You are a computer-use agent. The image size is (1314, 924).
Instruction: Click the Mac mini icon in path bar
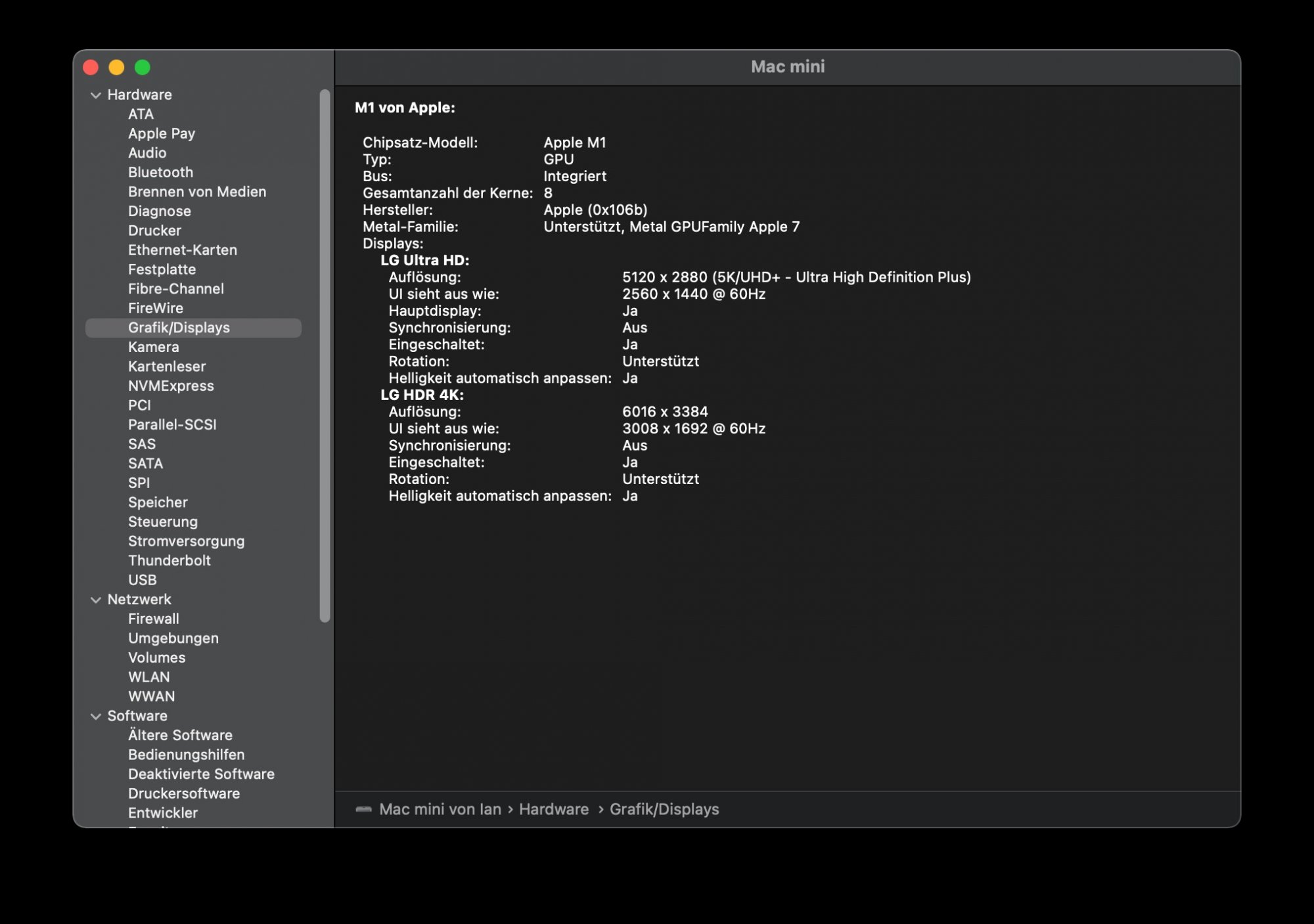[363, 809]
